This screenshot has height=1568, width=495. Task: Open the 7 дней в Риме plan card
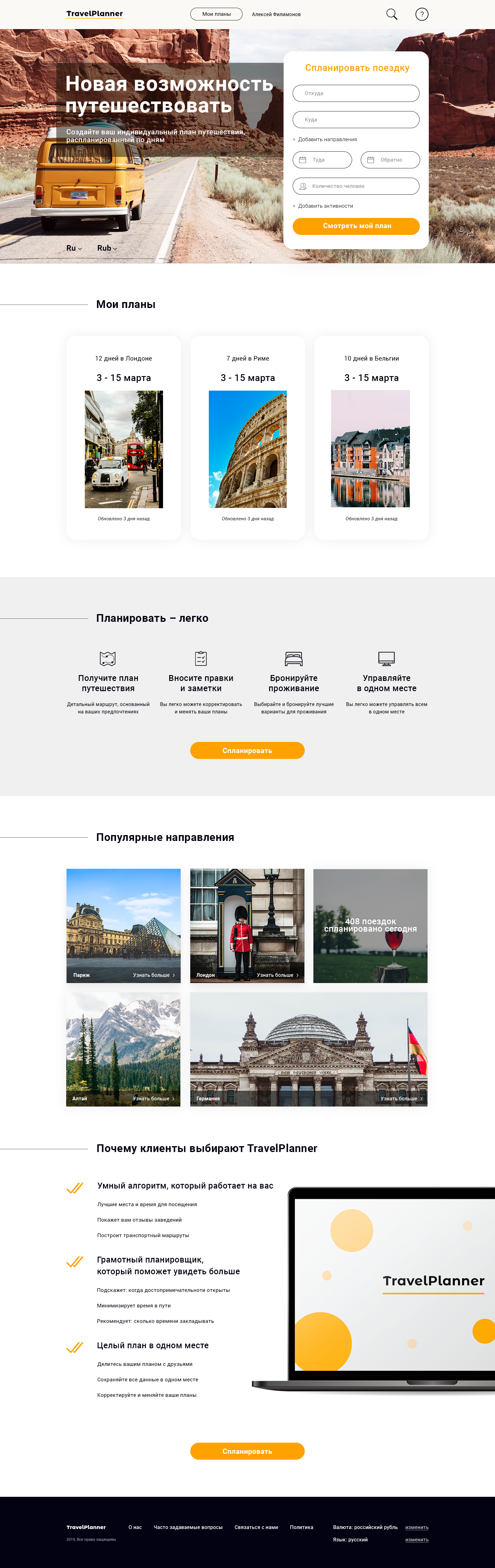click(x=247, y=438)
